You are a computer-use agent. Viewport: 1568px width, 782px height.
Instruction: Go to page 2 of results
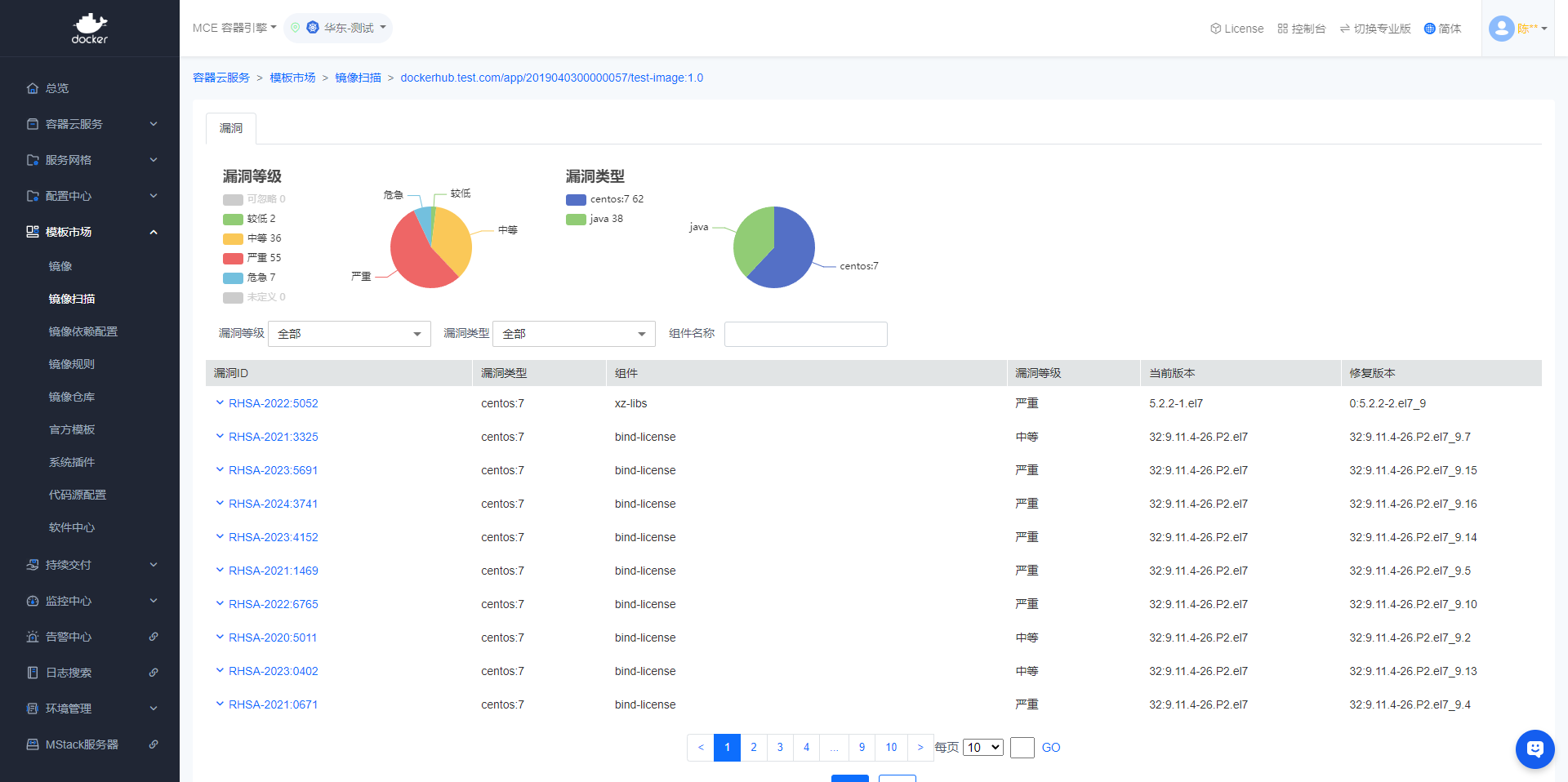(x=753, y=747)
